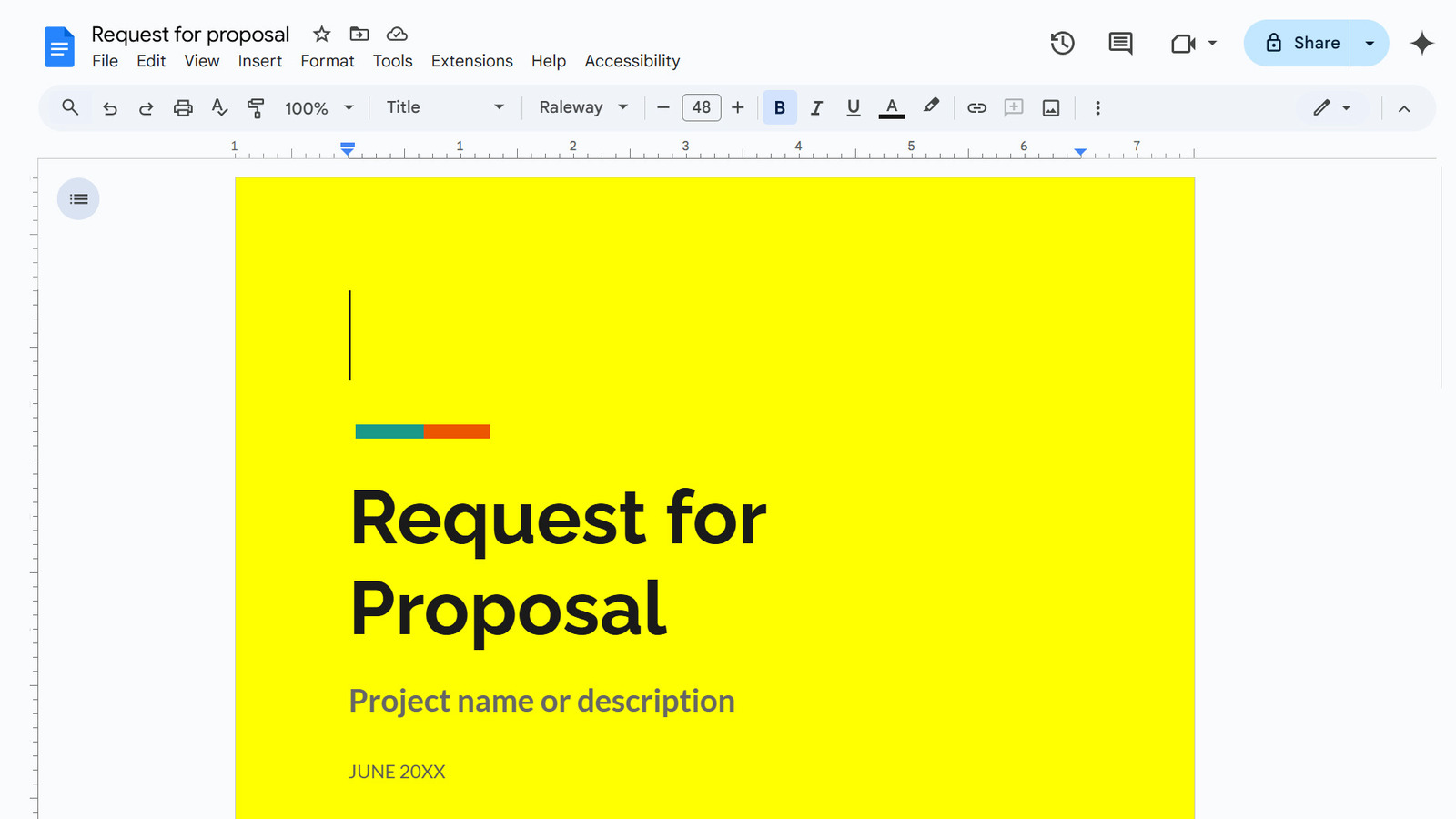The width and height of the screenshot is (1456, 819).
Task: Select the print icon
Action: point(183,107)
